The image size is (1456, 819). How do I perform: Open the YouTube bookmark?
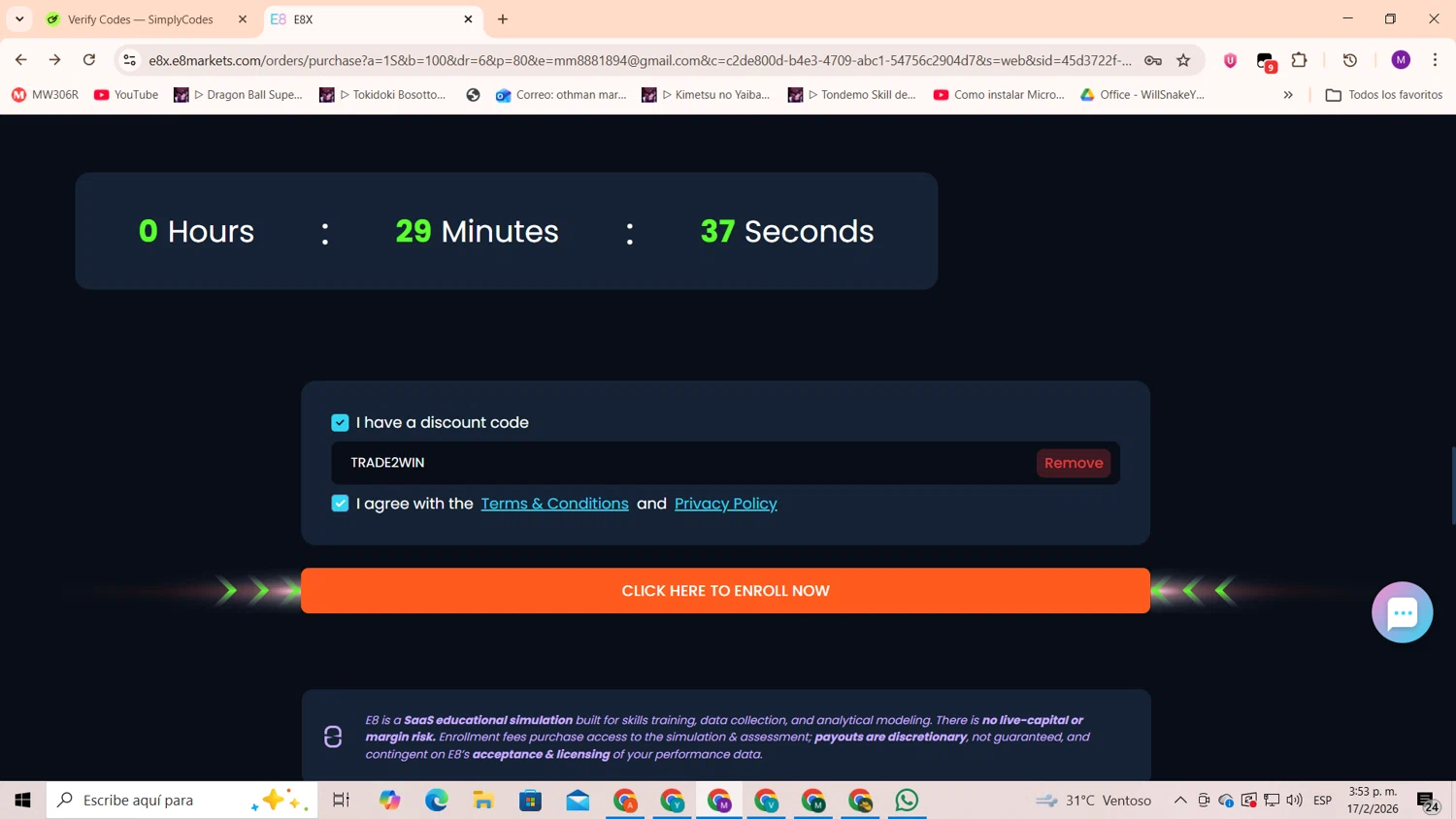[x=126, y=95]
